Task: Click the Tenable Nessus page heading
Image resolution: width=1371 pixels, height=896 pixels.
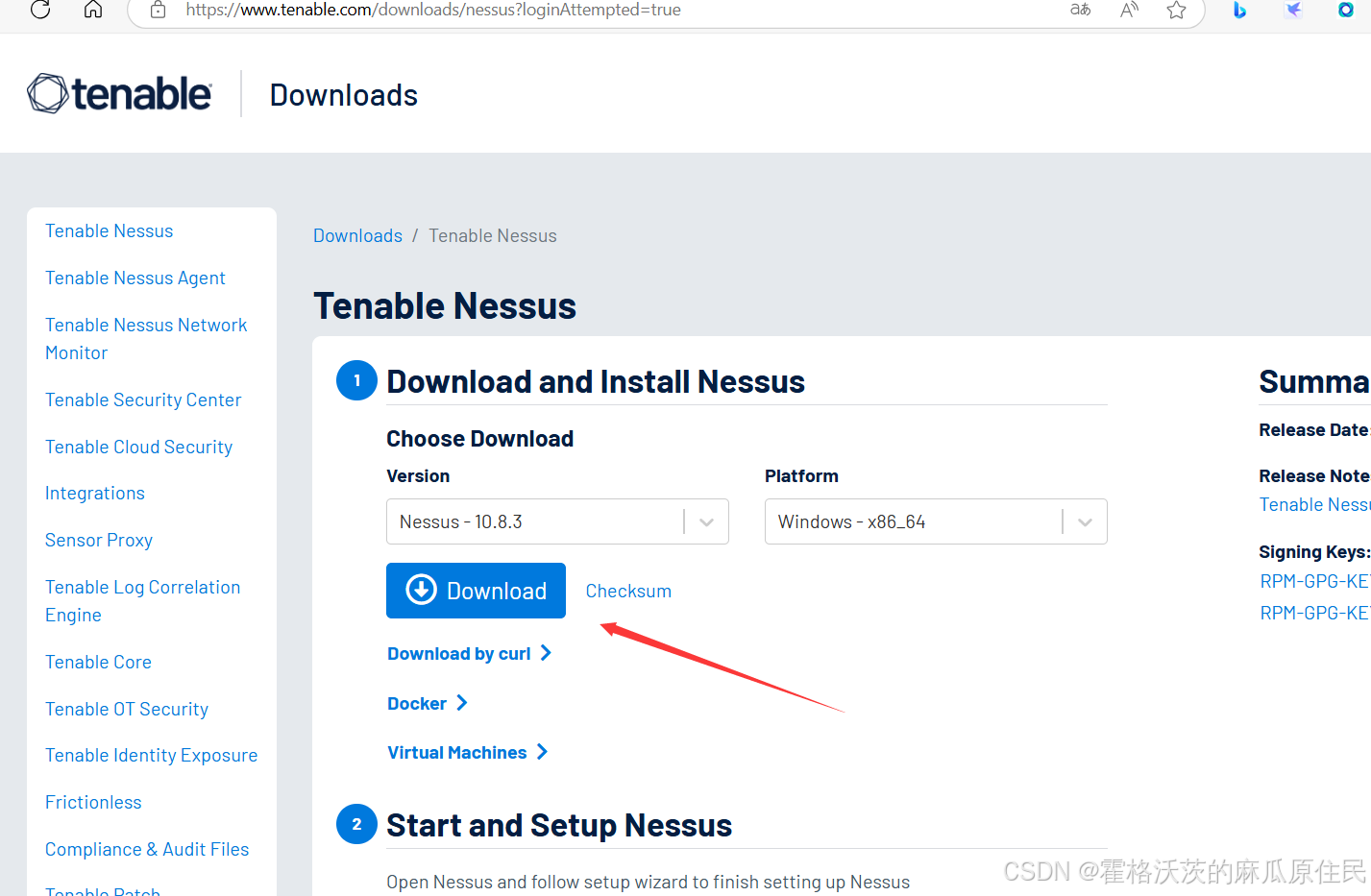Action: 445,306
